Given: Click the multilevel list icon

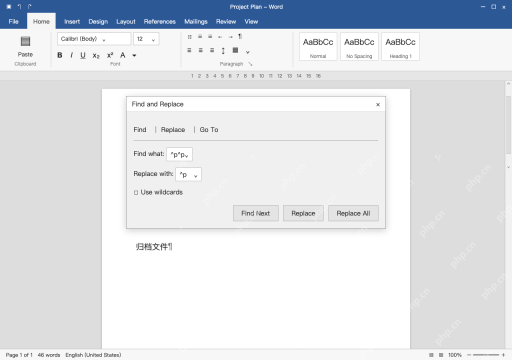Looking at the screenshot, I should [210, 37].
